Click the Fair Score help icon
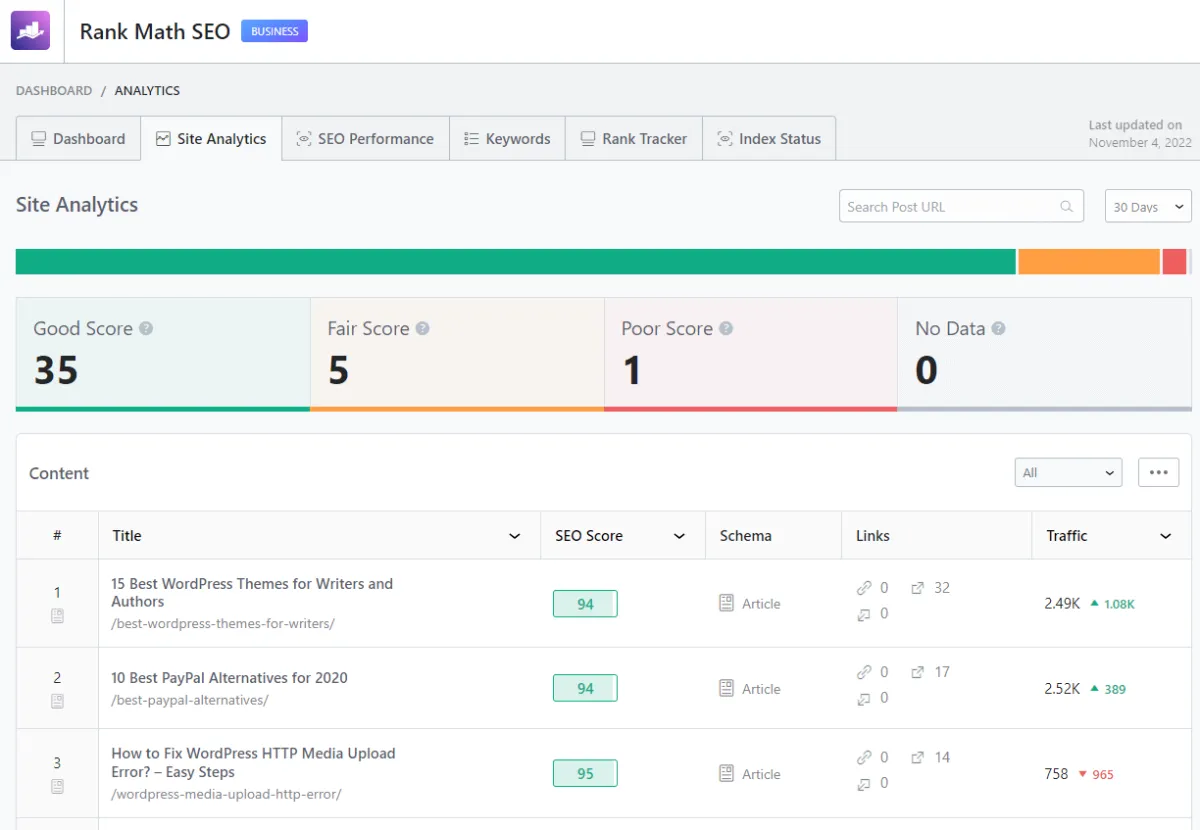1200x830 pixels. tap(422, 328)
